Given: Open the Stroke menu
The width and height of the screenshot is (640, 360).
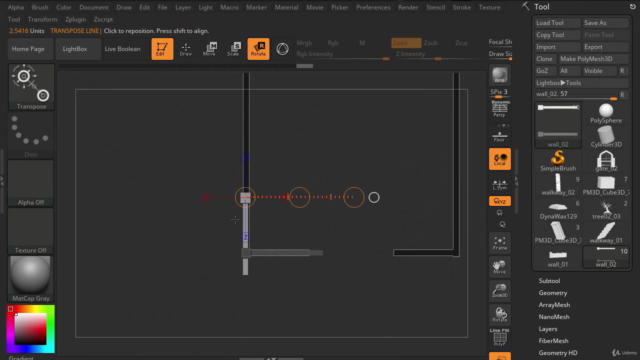Looking at the screenshot, I should [x=462, y=7].
